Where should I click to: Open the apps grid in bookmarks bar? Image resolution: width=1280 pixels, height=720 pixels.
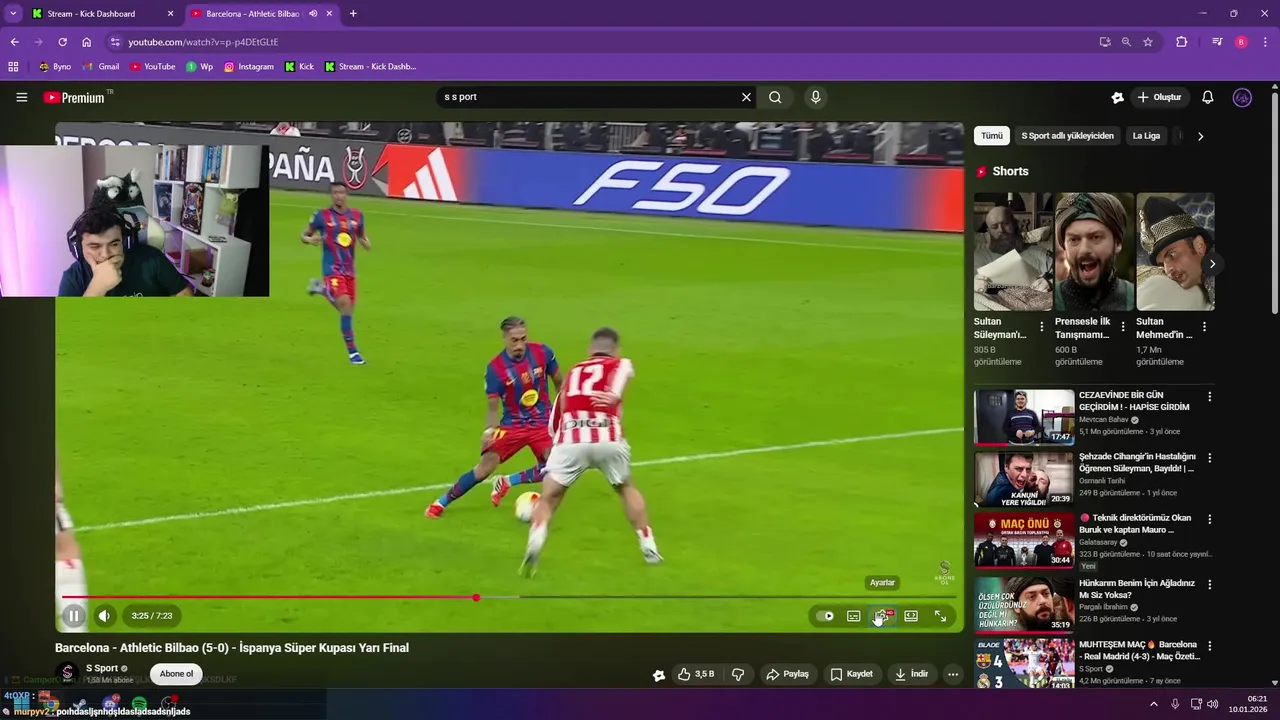13,67
